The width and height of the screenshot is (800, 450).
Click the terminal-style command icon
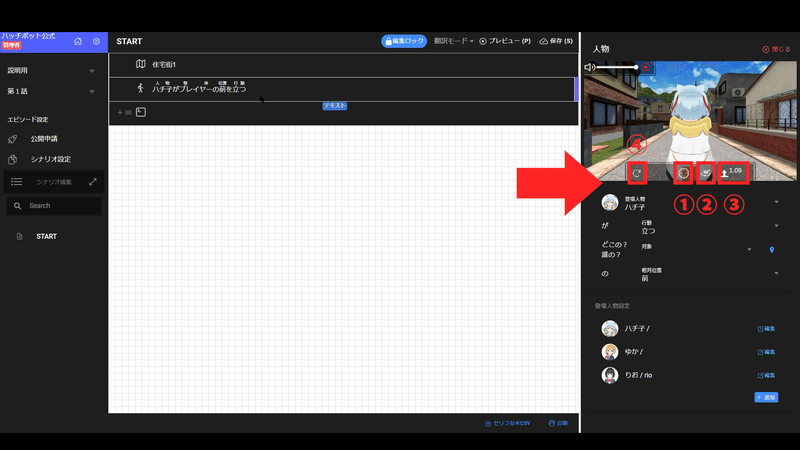click(x=141, y=112)
